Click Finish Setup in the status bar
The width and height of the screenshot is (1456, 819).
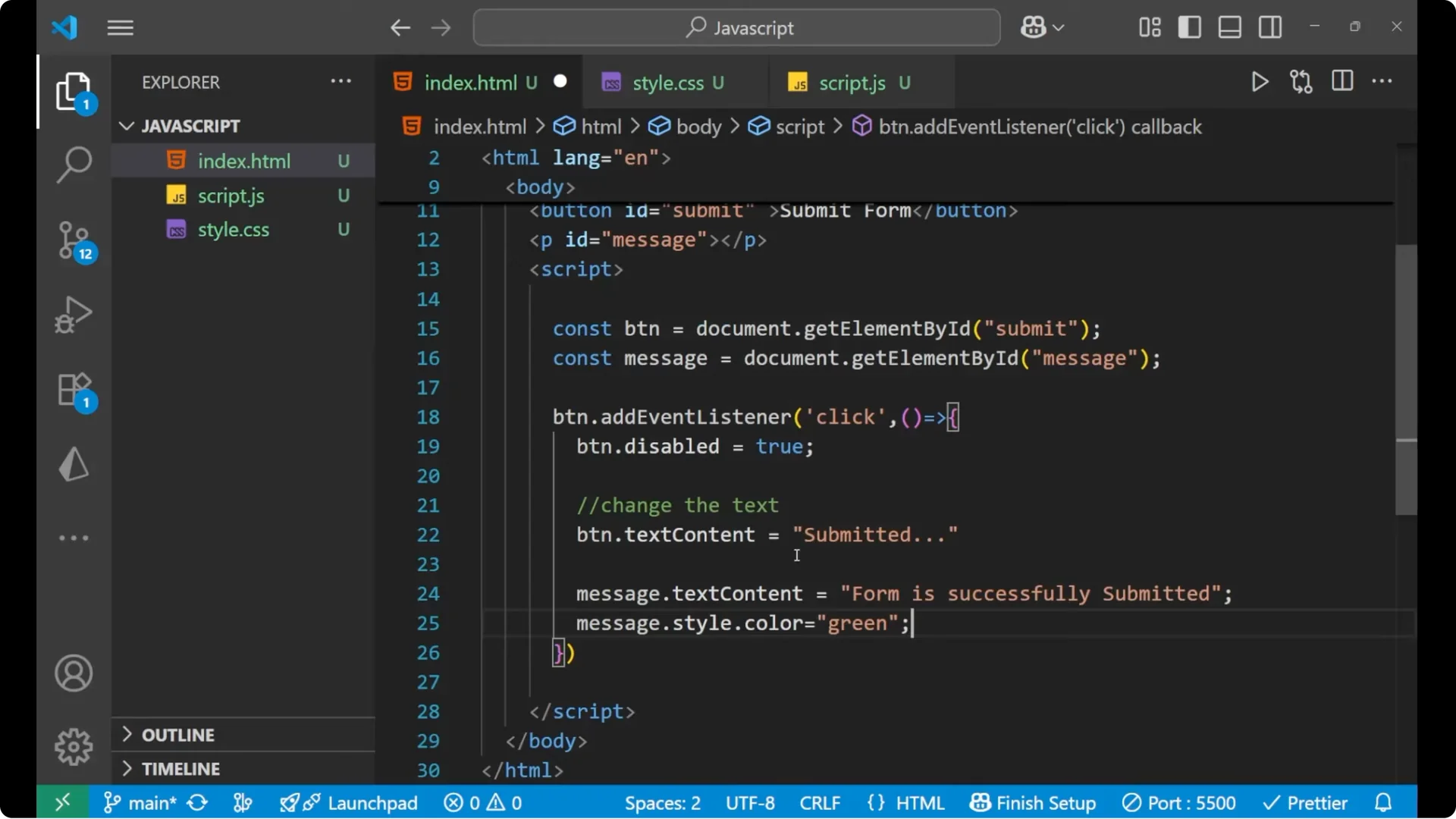(x=1033, y=802)
